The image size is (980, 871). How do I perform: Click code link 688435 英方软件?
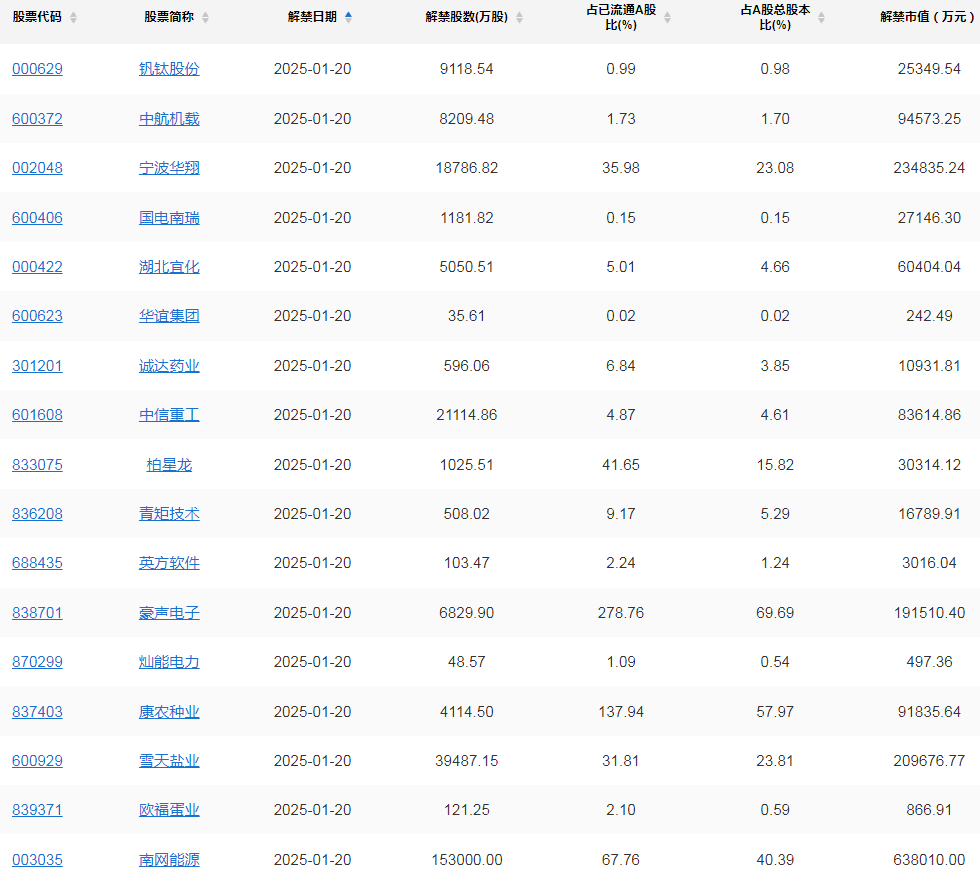(37, 563)
